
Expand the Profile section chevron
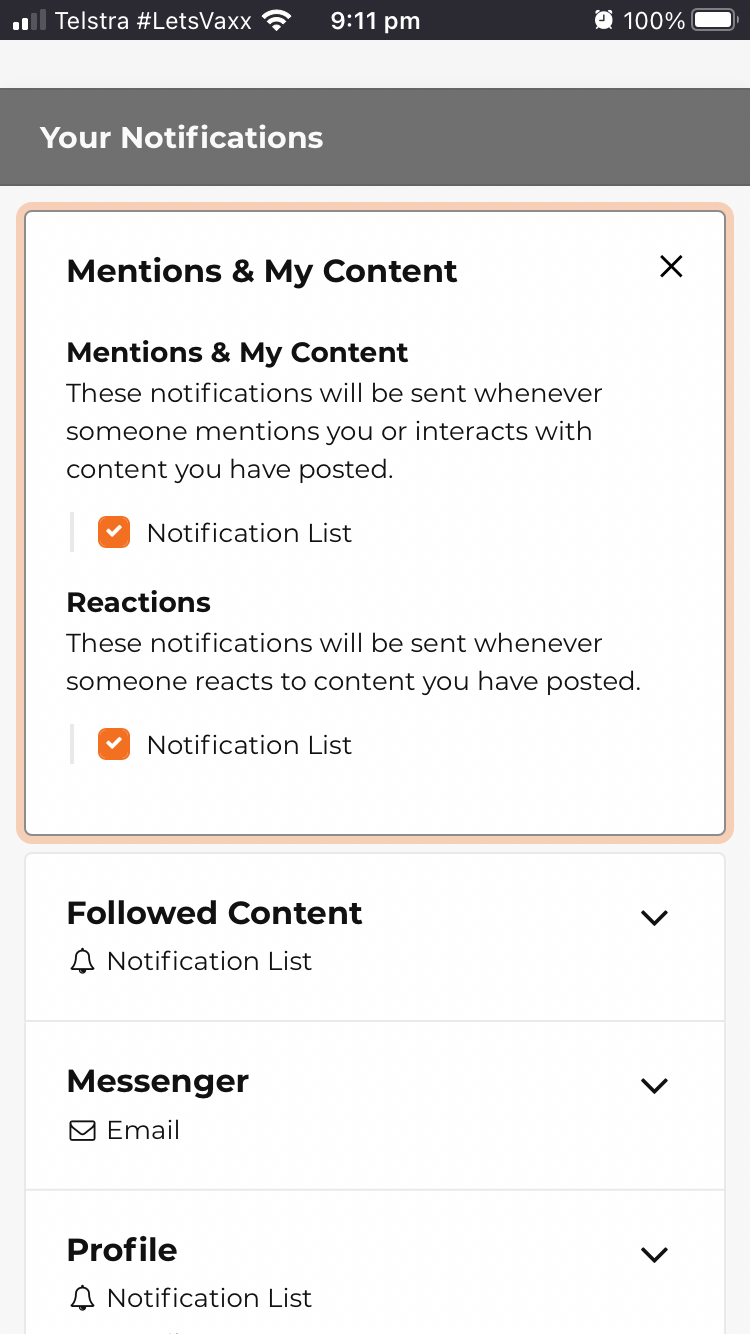pyautogui.click(x=654, y=1254)
